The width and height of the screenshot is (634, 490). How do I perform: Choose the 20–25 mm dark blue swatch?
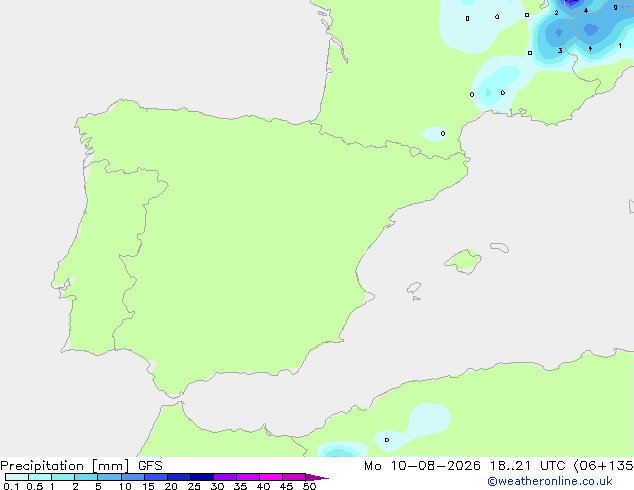pos(179,477)
